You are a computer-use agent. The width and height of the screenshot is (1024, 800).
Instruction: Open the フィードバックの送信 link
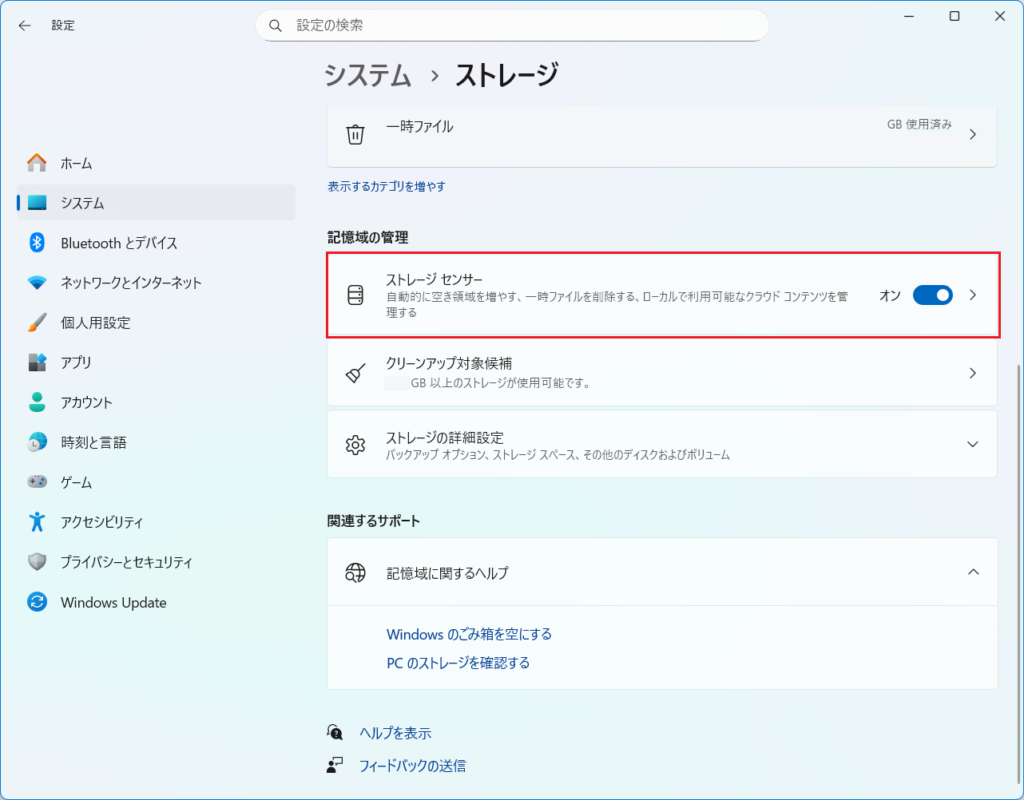click(x=412, y=766)
